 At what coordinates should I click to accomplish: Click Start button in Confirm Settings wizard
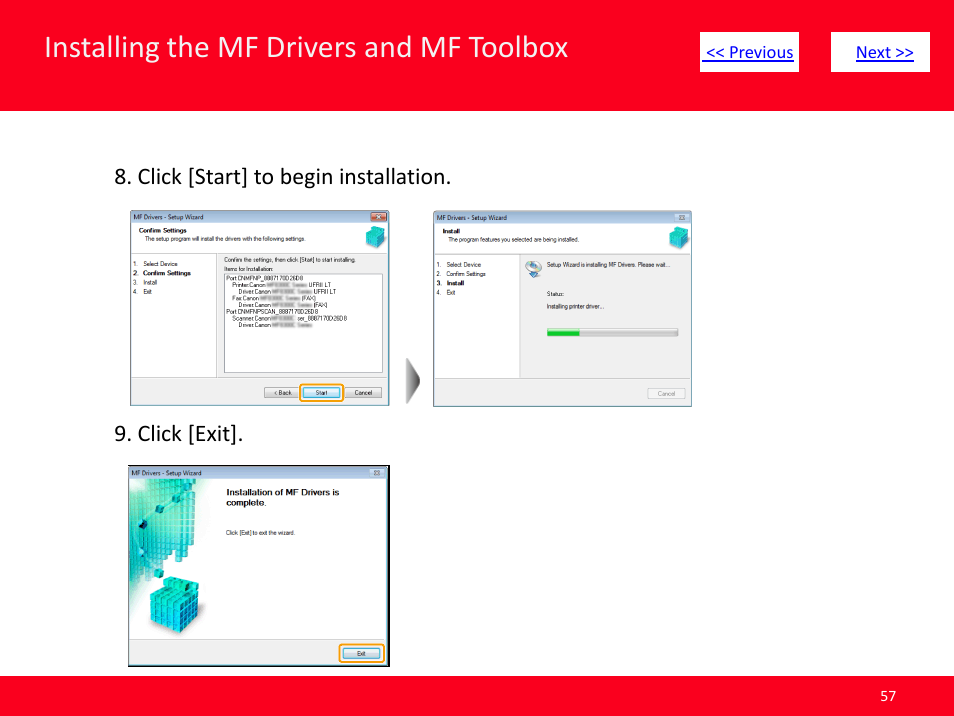pos(321,393)
